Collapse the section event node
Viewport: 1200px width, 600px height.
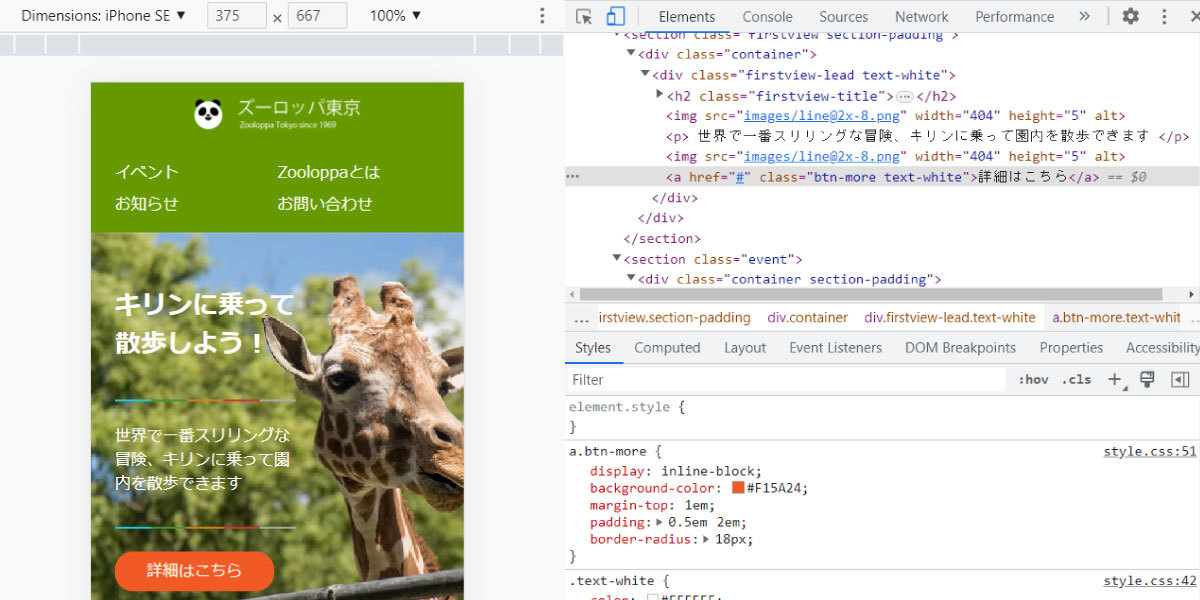click(617, 258)
